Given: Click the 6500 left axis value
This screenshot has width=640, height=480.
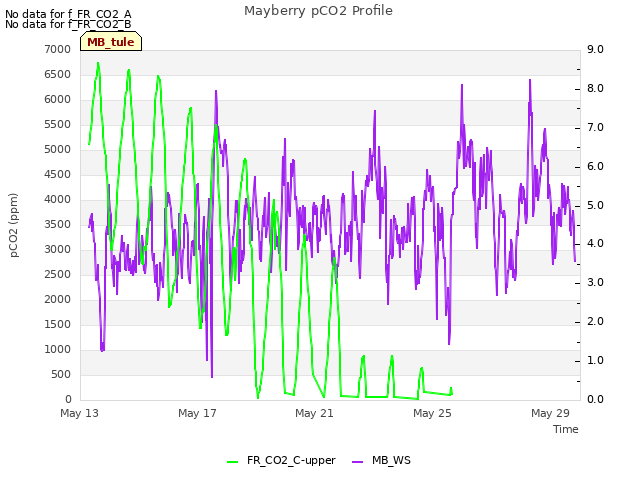Looking at the screenshot, I should click(x=58, y=75).
